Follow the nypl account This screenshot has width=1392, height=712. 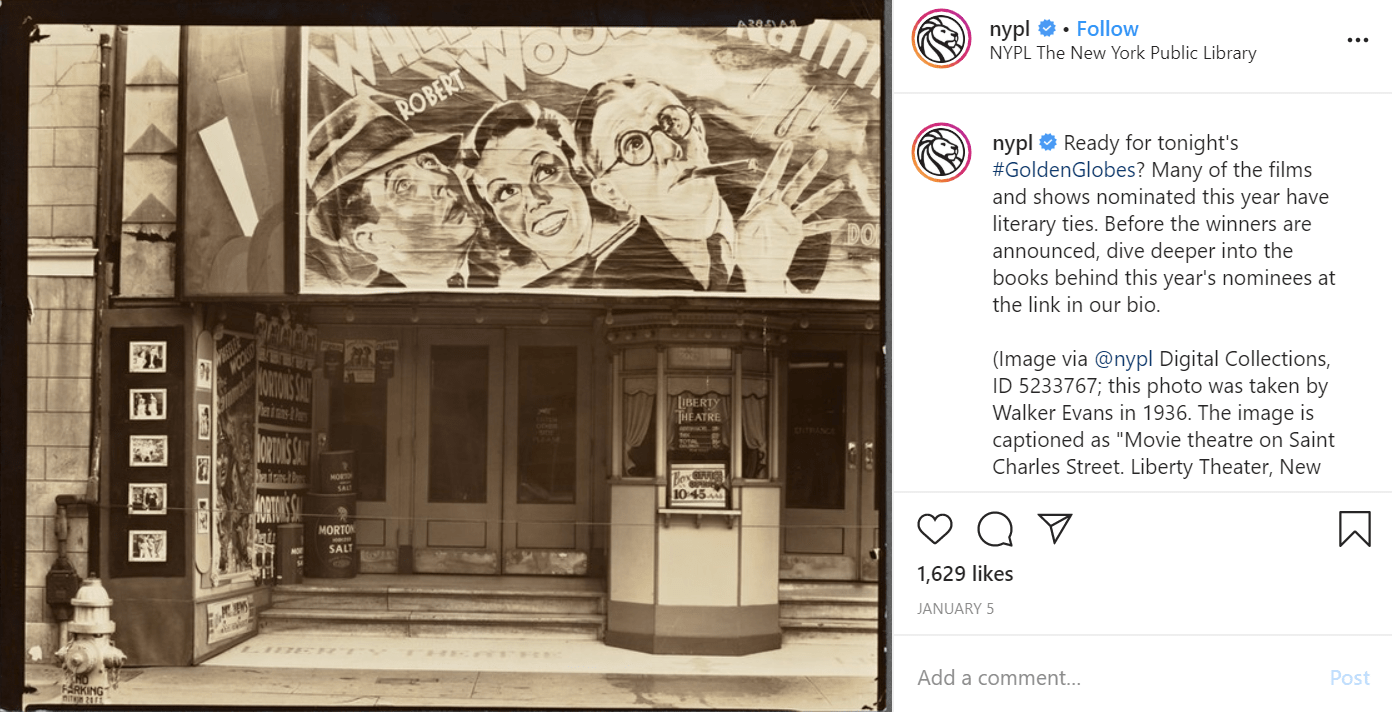coord(1107,28)
